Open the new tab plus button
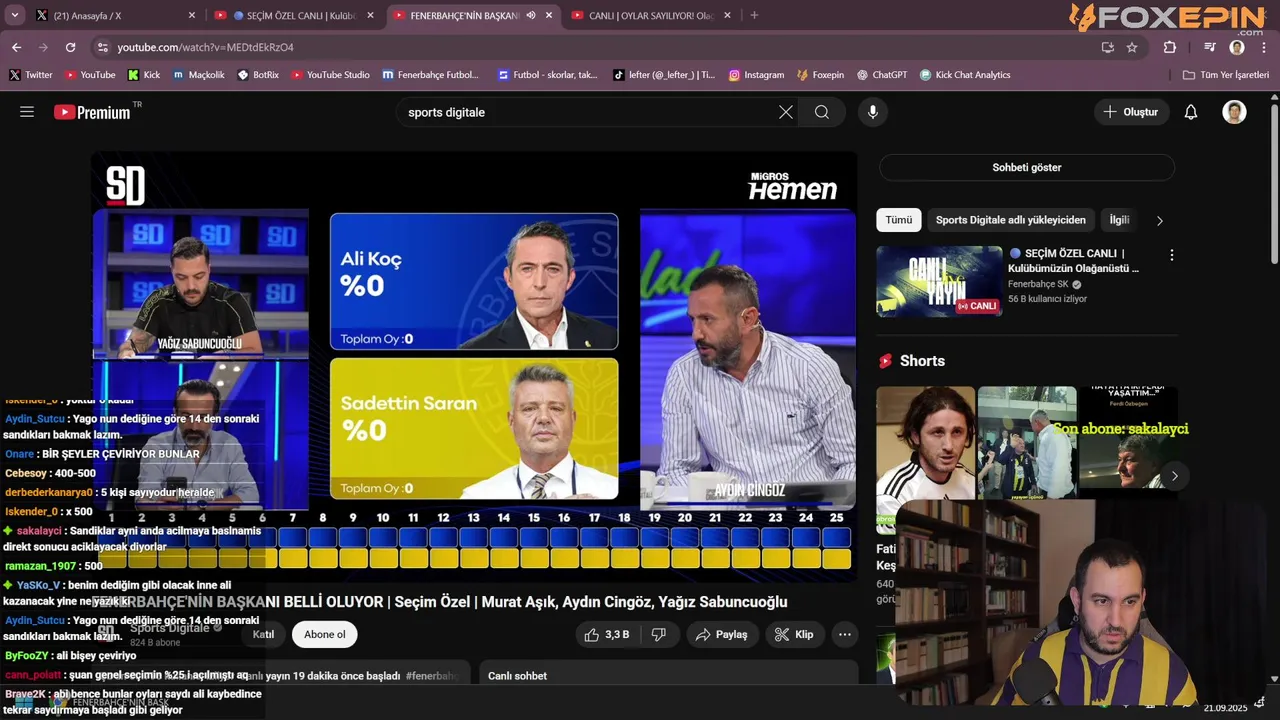Viewport: 1280px width, 720px height. point(754,15)
